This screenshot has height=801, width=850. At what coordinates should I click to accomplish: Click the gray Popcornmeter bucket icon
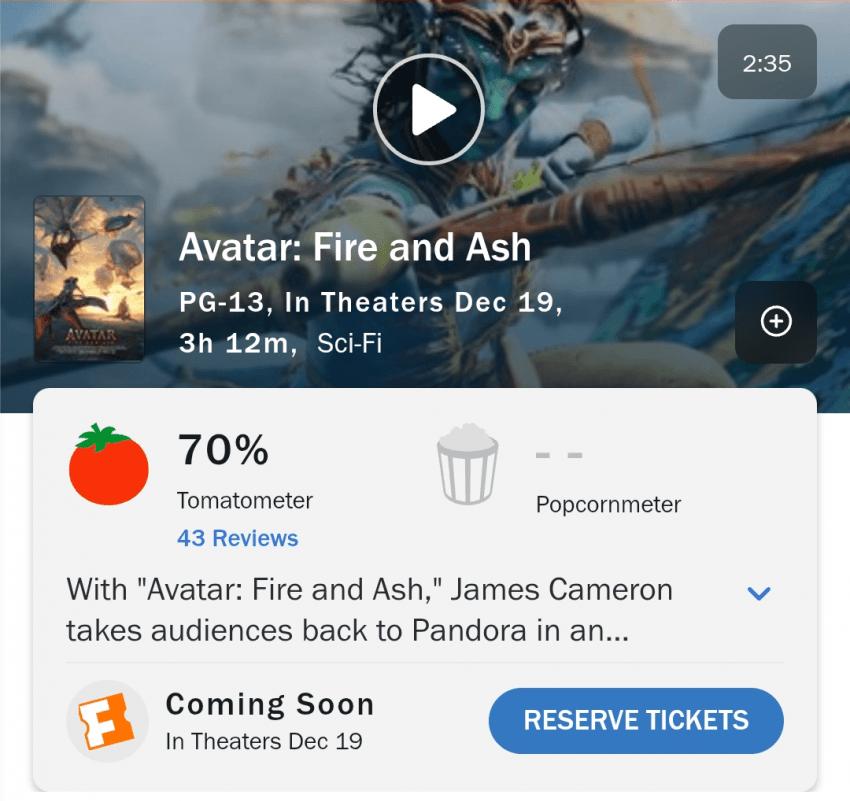(x=467, y=464)
